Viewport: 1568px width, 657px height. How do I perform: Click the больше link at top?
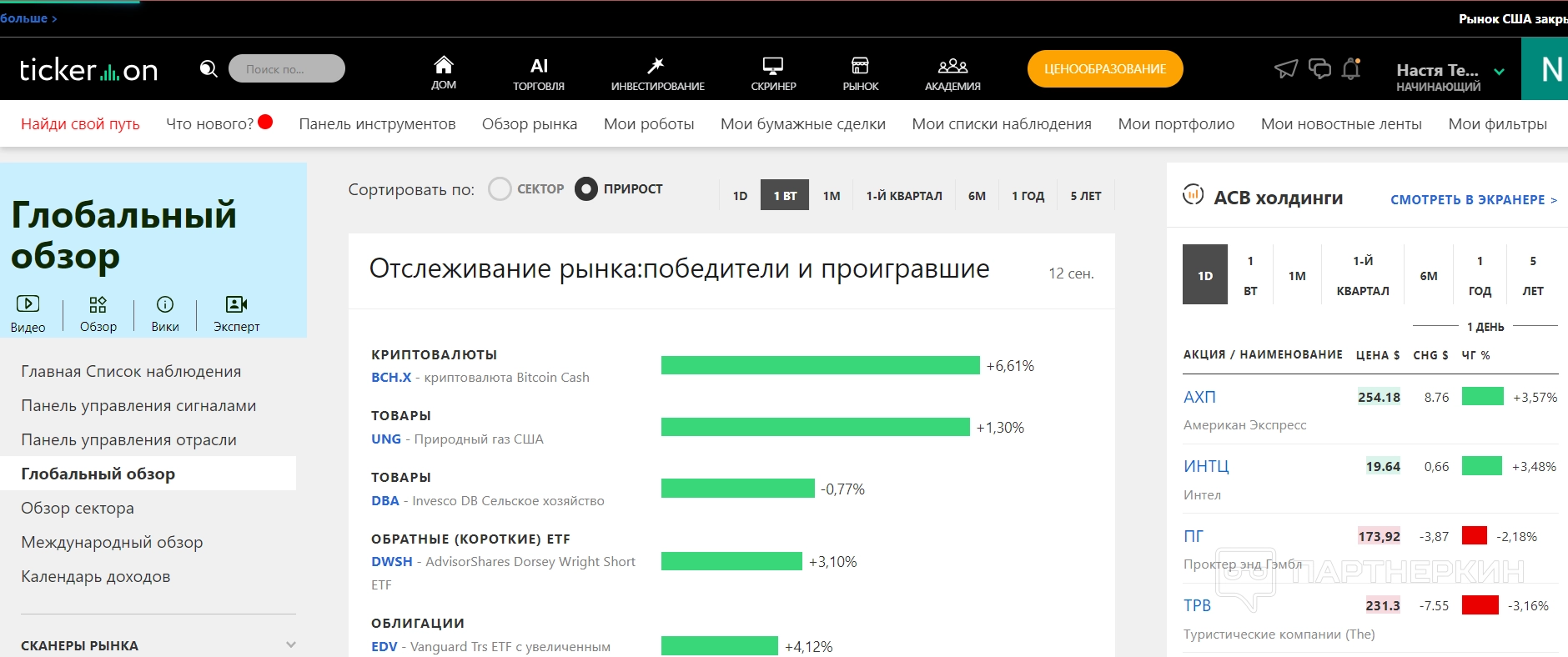point(28,18)
